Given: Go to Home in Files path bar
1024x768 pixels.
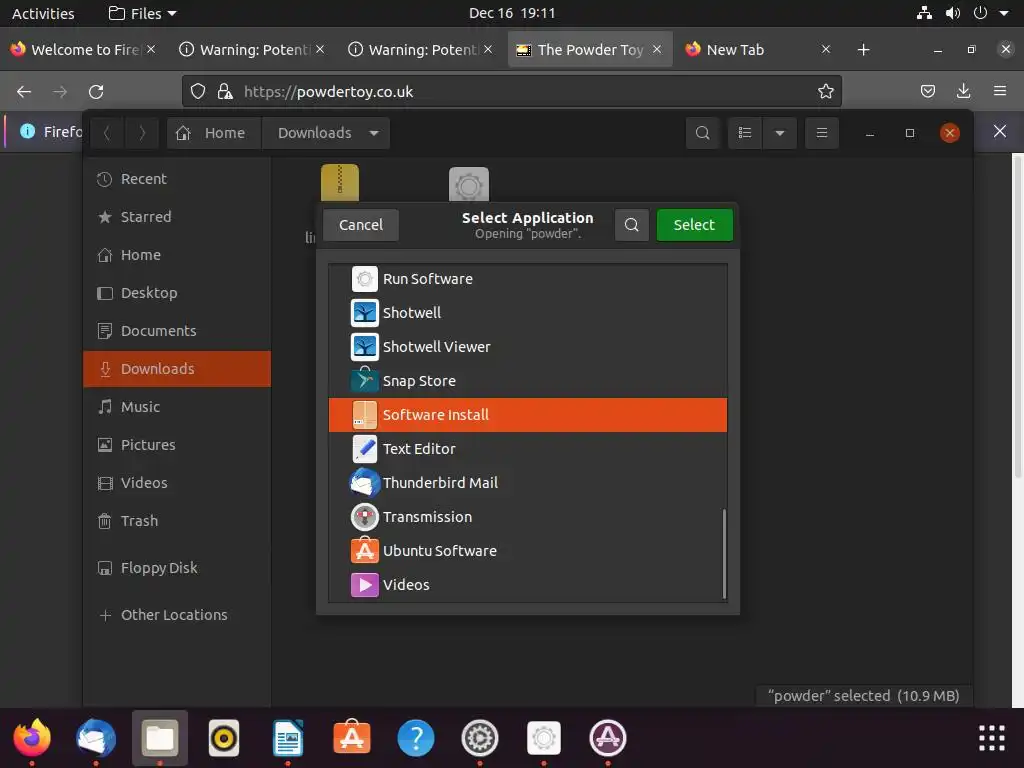Looking at the screenshot, I should (x=214, y=133).
